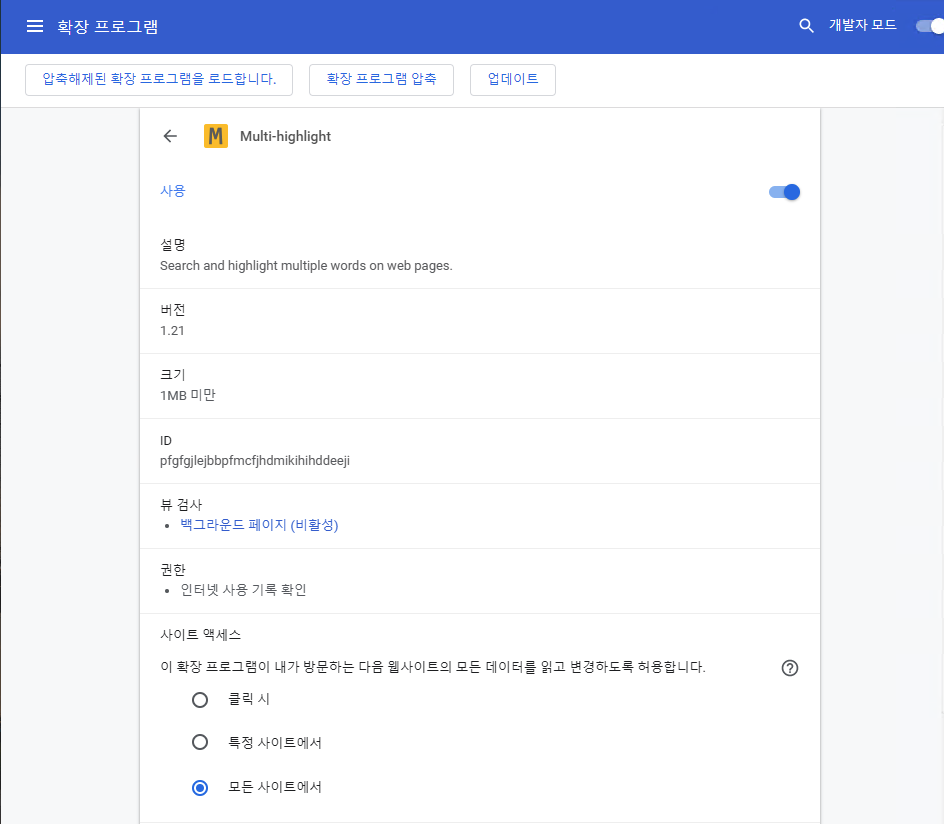The height and width of the screenshot is (824, 944).
Task: Choose 특정 사이트에서 site access option
Action: pyautogui.click(x=199, y=743)
